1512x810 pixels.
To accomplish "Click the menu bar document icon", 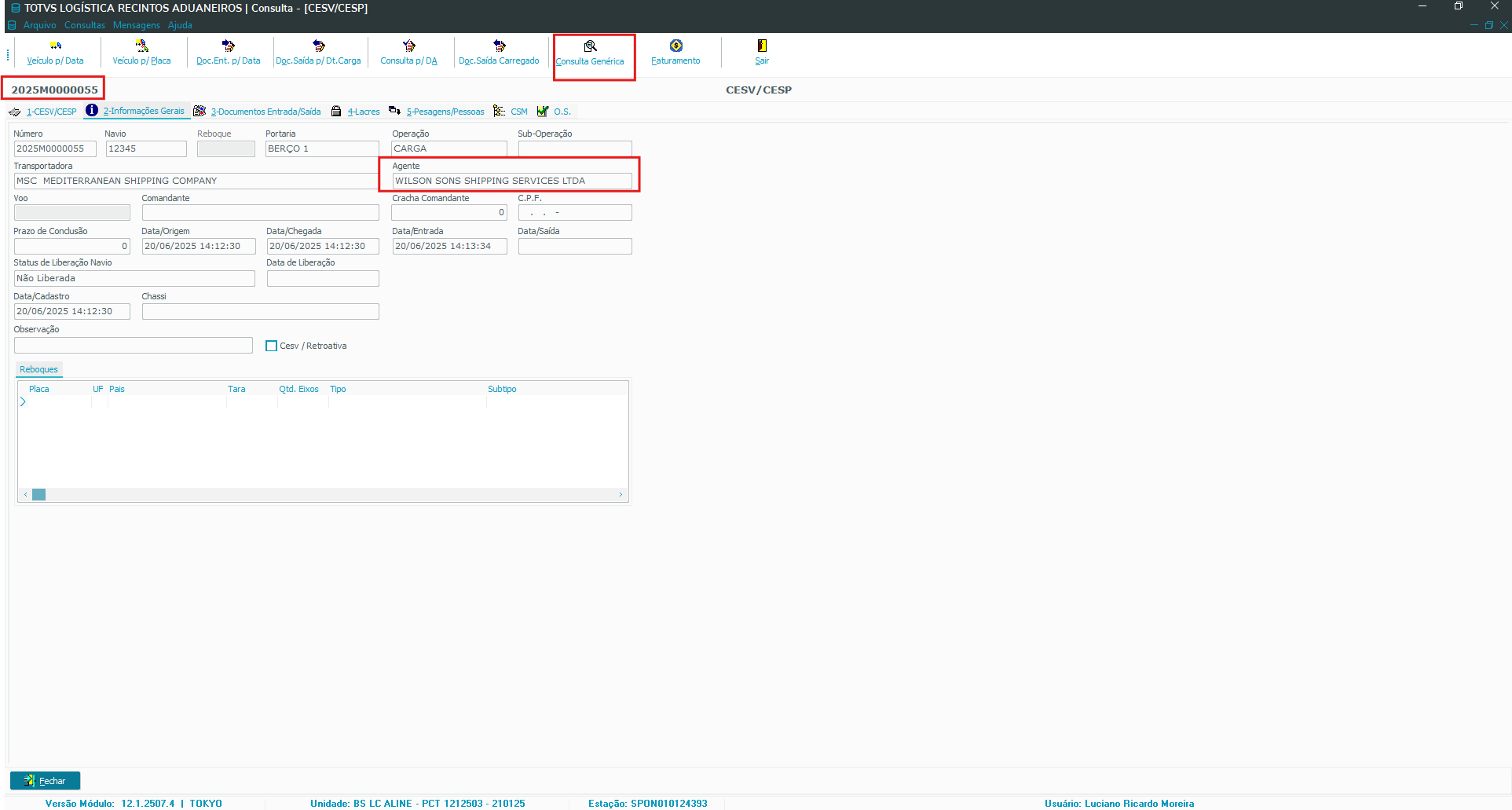I will pyautogui.click(x=12, y=25).
